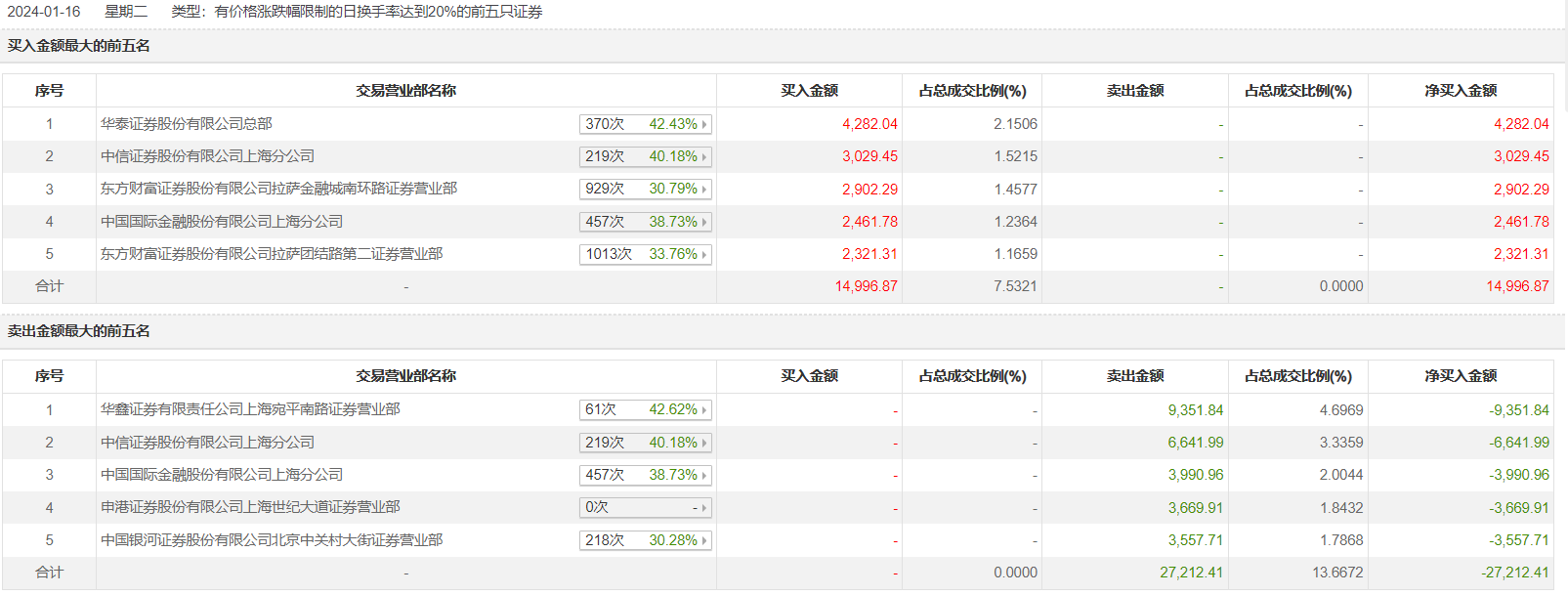1568x595 pixels.
Task: Expand the 929次 30.79% stats box
Action: [704, 189]
